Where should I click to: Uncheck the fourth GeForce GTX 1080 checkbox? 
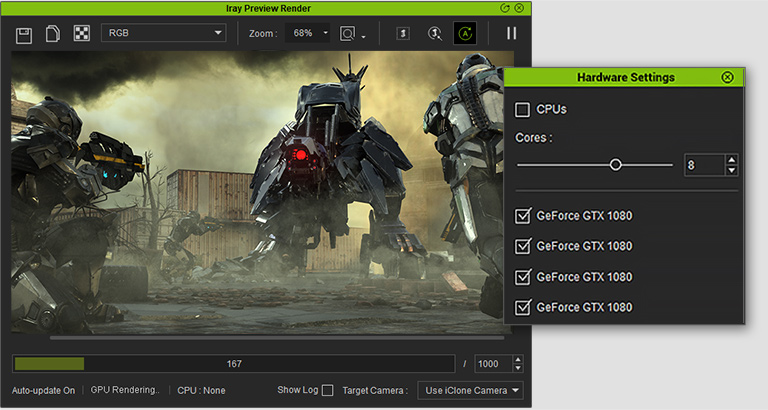click(523, 308)
